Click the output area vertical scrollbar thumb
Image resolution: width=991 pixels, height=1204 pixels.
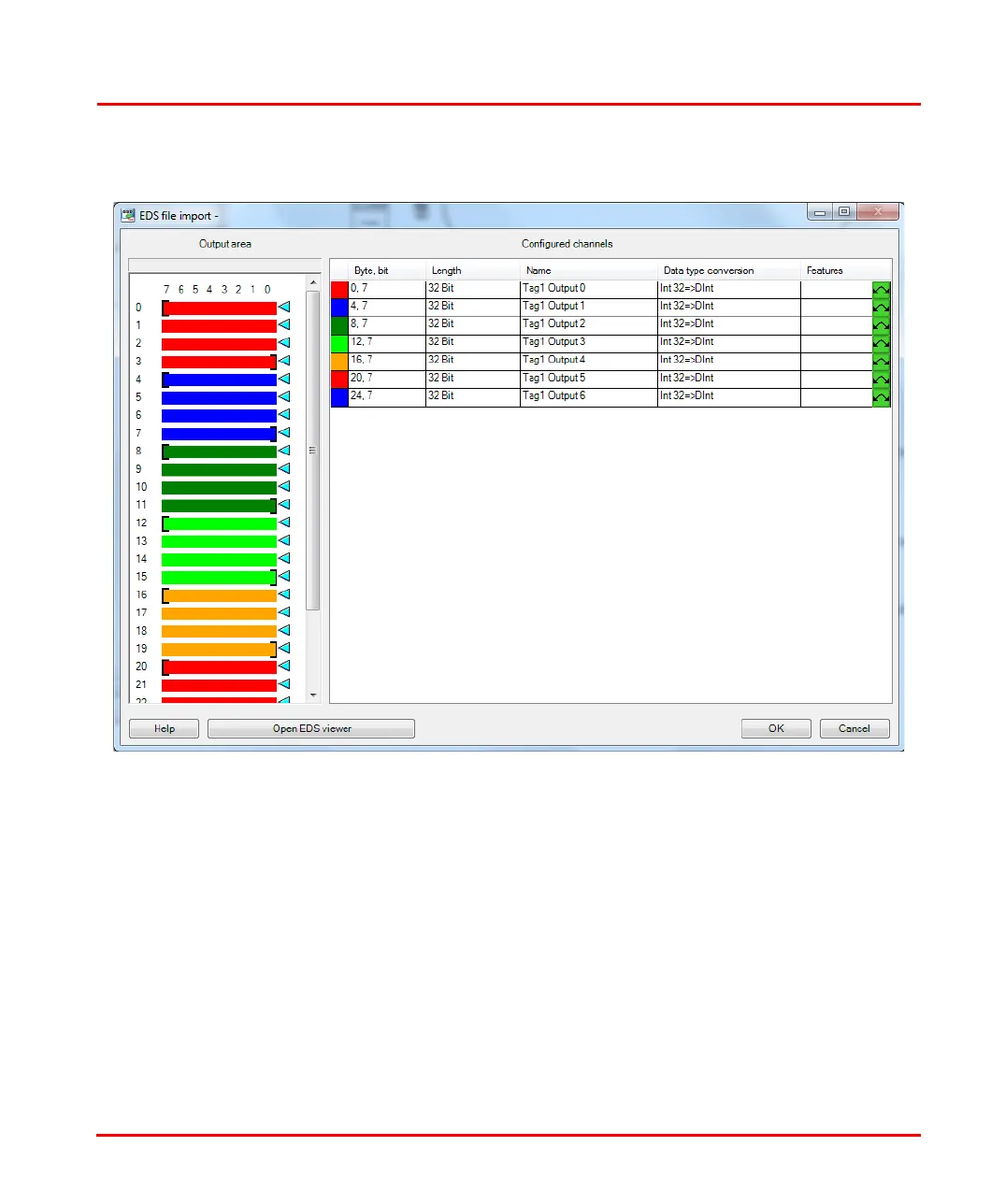[313, 451]
